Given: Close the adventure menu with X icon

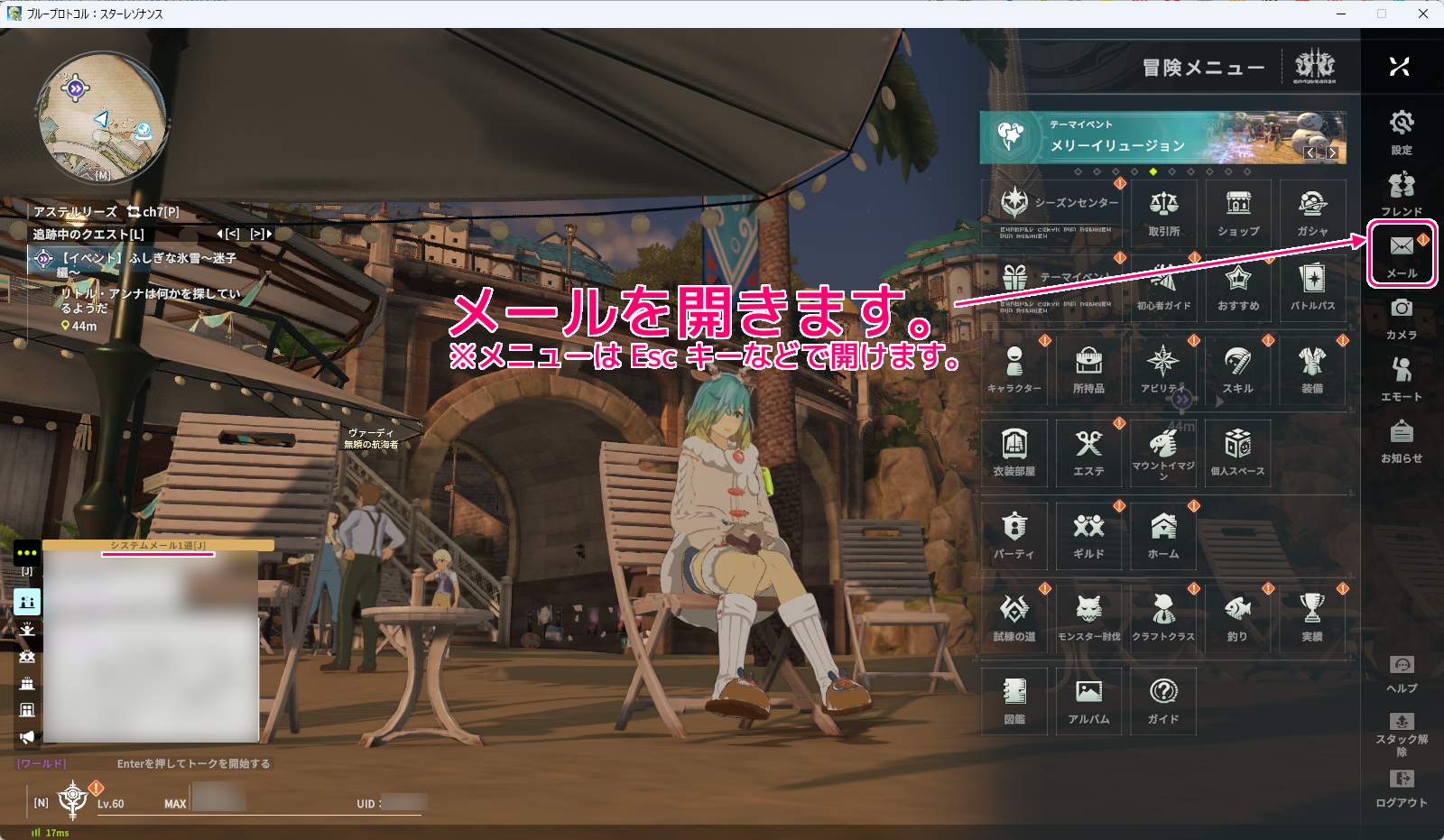Looking at the screenshot, I should point(1399,67).
